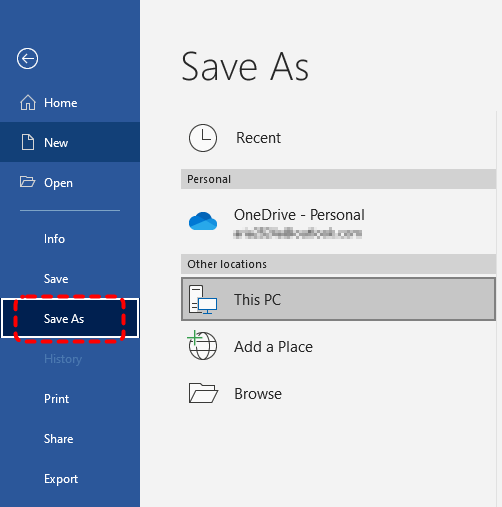This screenshot has height=507, width=502.
Task: Select New in the backstage sidebar
Action: pyautogui.click(x=70, y=142)
